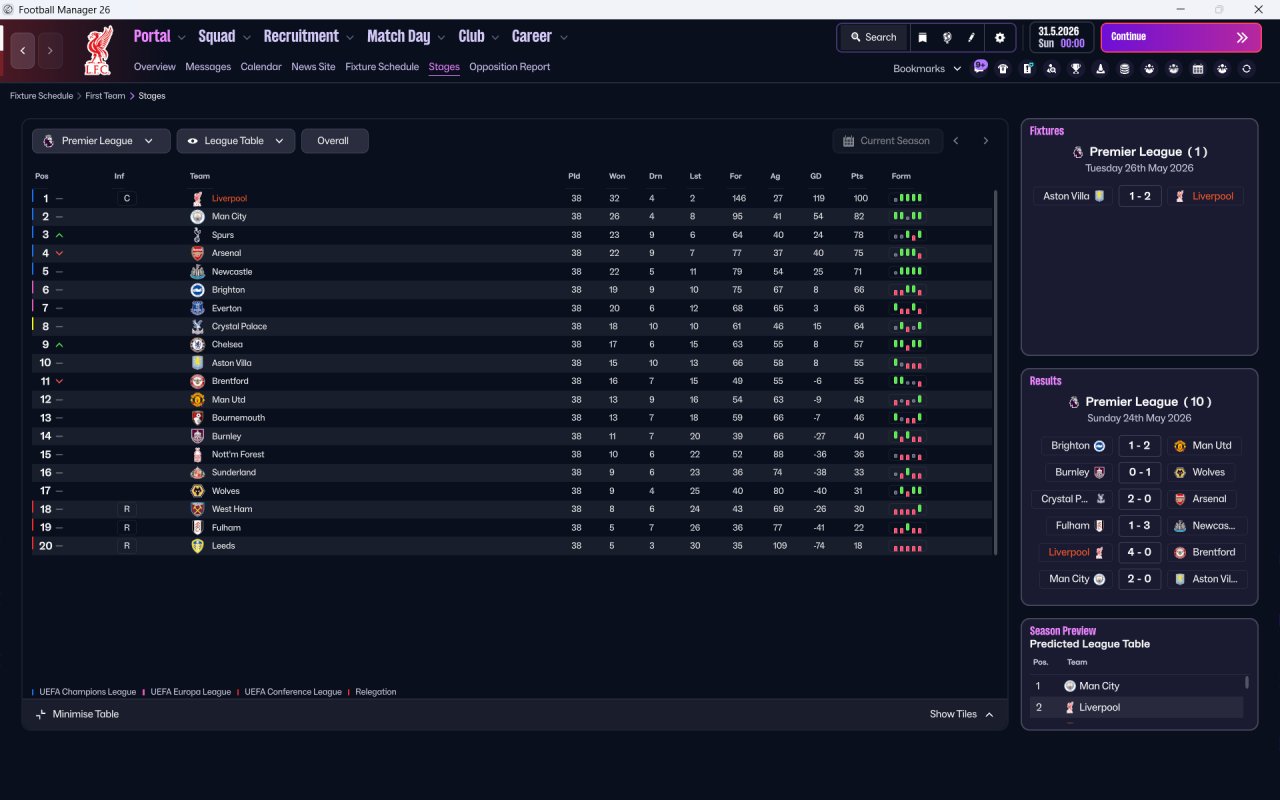Screen dimensions: 1280x800
Task: Click Fixture Schedule in the breadcrumb
Action: [41, 96]
